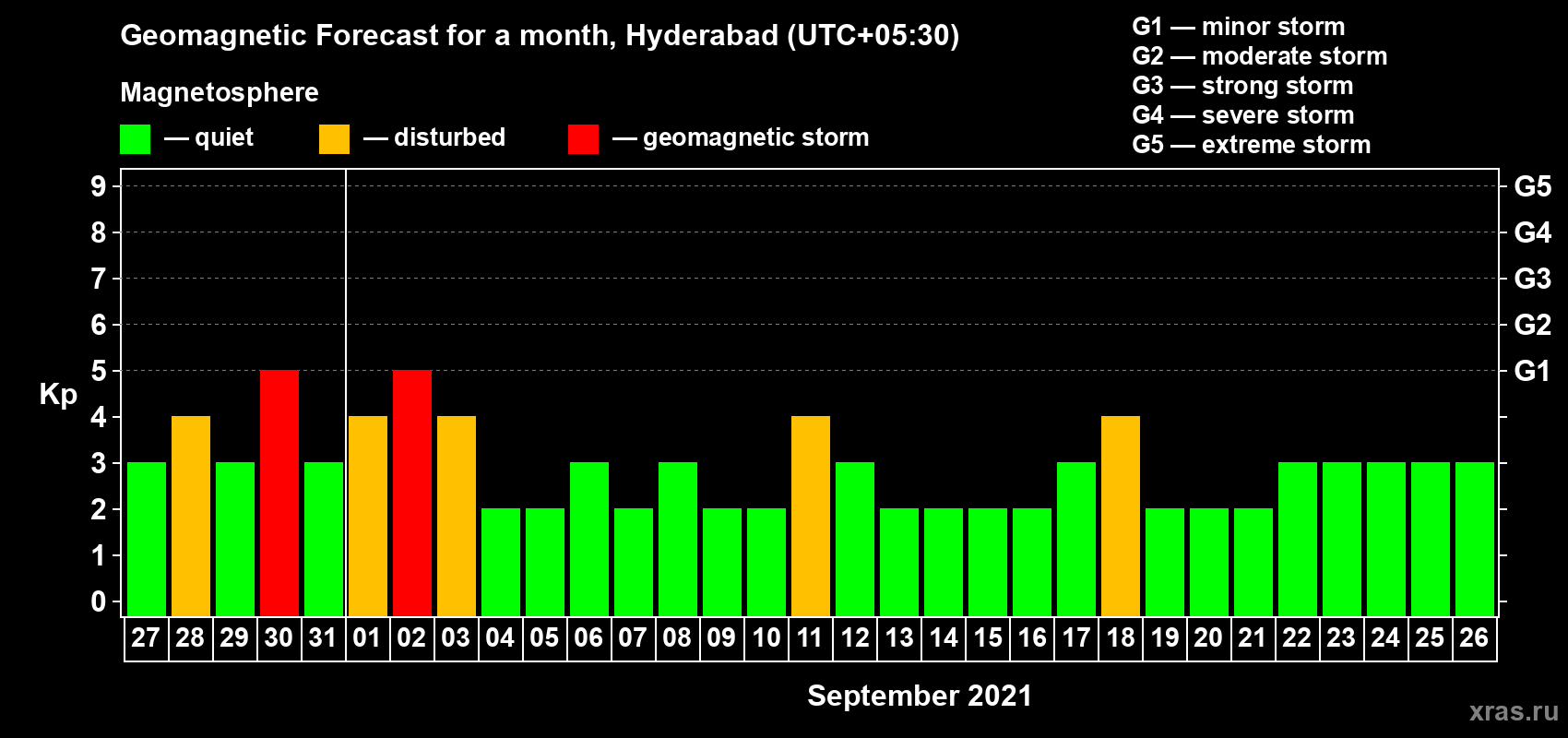Click the 'September 2021' month label

[920, 696]
